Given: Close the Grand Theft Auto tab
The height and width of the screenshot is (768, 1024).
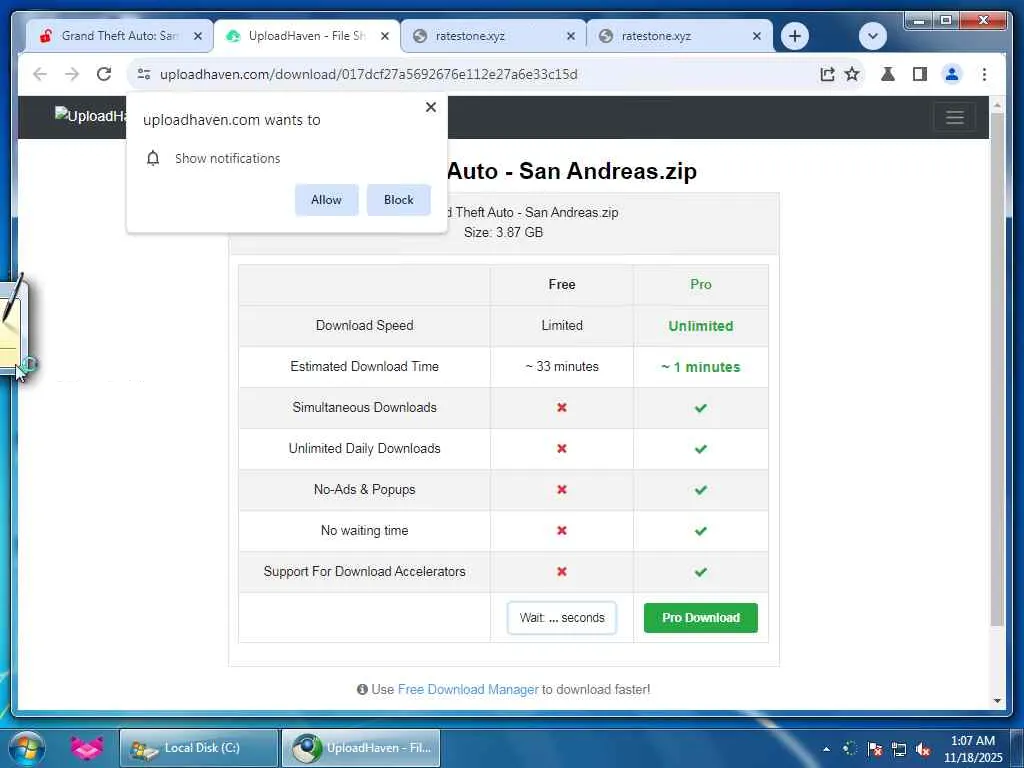Looking at the screenshot, I should pyautogui.click(x=198, y=36).
